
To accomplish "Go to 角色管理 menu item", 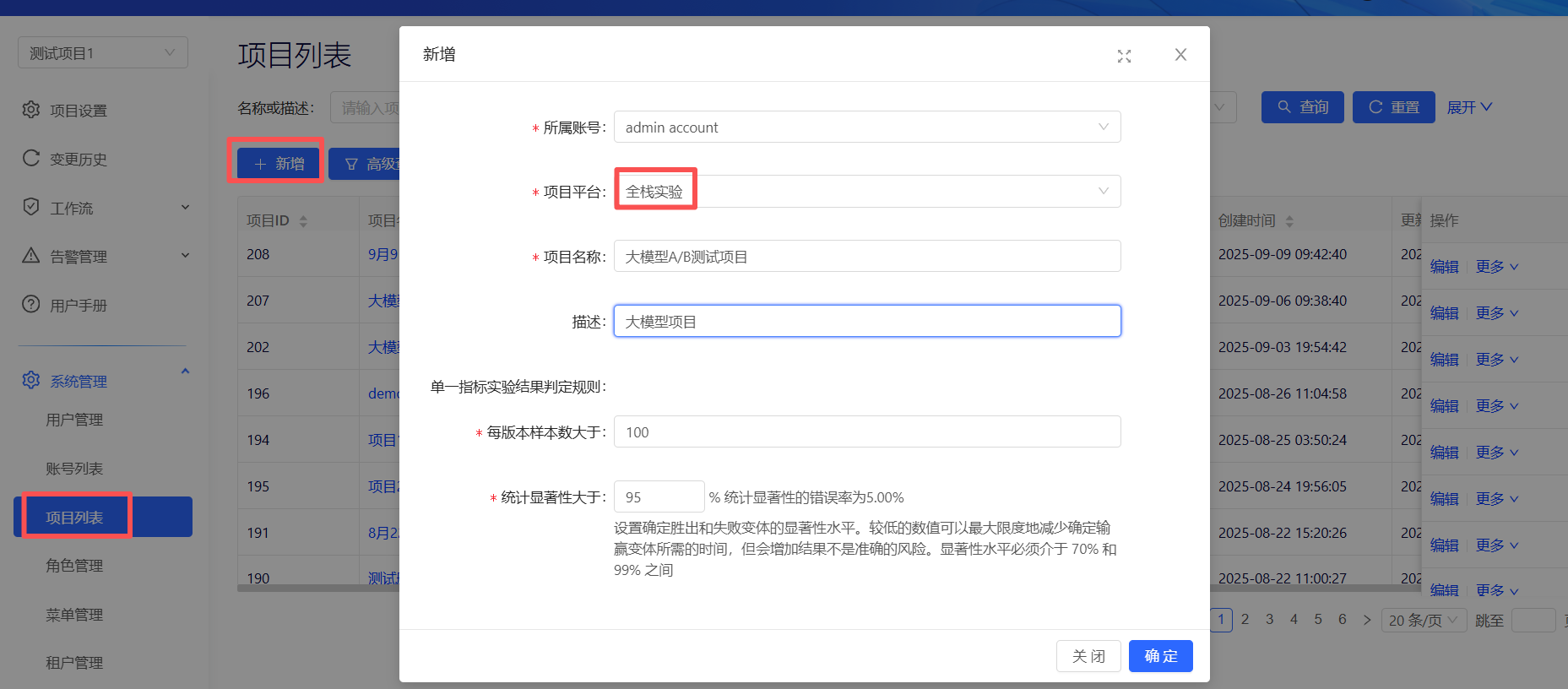I will click(x=74, y=566).
